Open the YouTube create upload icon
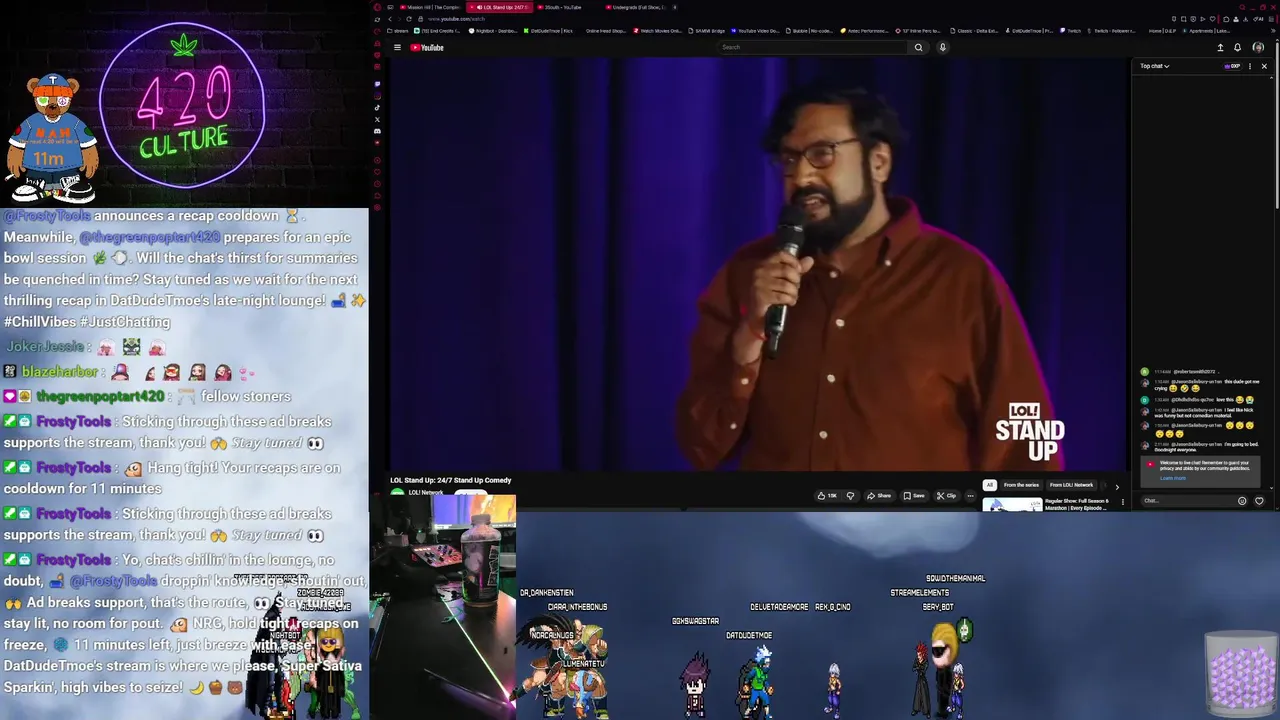The height and width of the screenshot is (720, 1280). [x=1220, y=47]
